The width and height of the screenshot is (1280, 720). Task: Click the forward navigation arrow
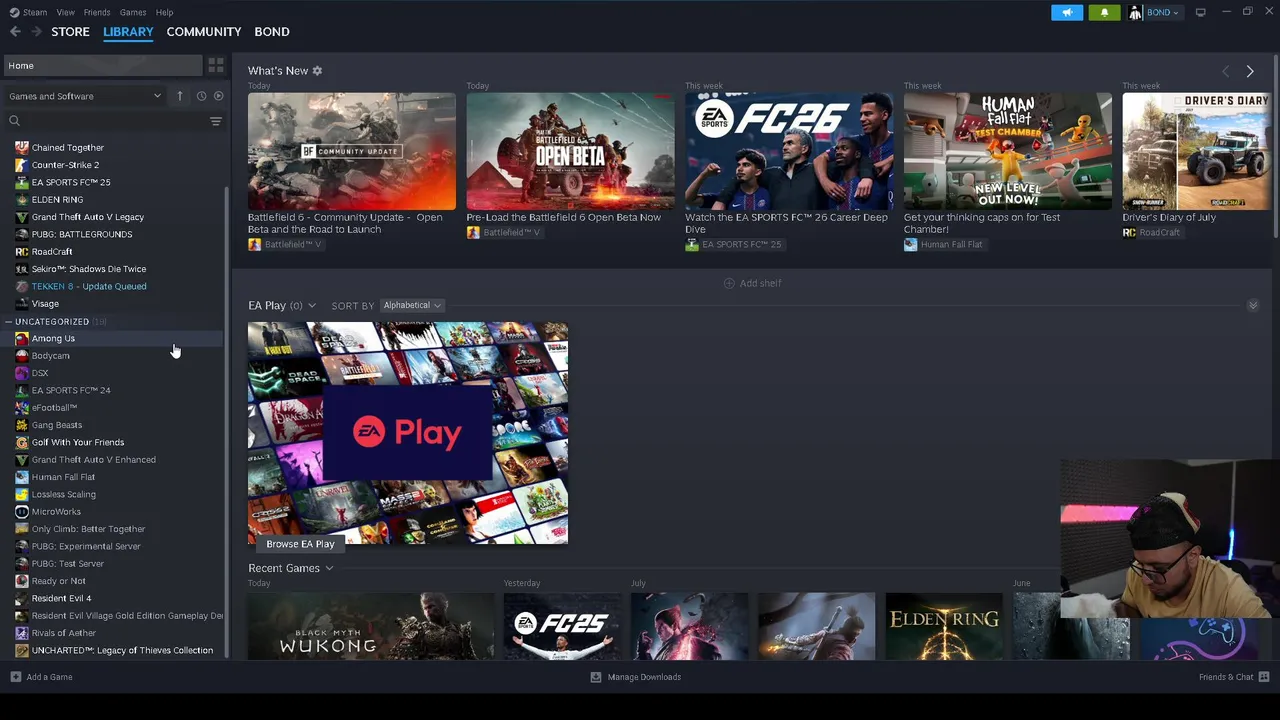(37, 32)
